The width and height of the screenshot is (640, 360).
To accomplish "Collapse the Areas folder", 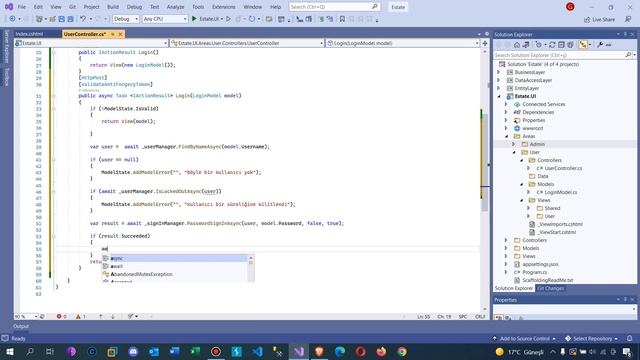I will [x=507, y=136].
